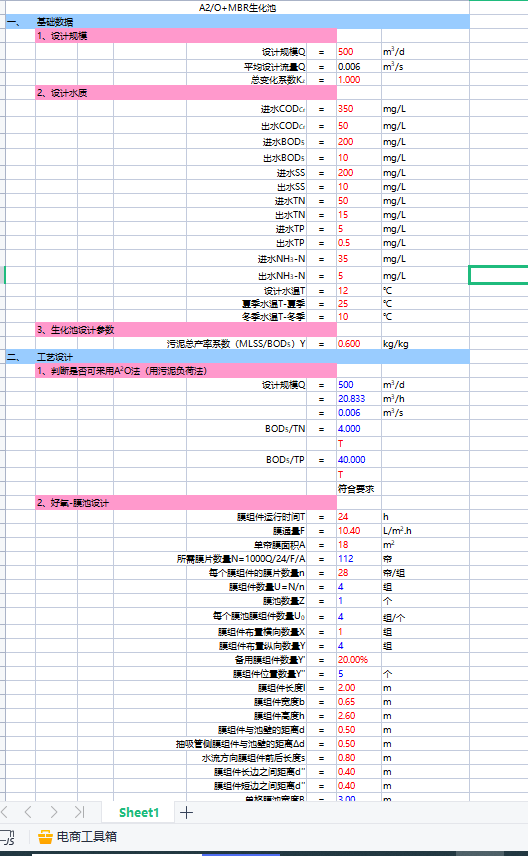Select the 28 value for 每个膜组件的膜片数量n
This screenshot has height=856, width=528.
click(x=359, y=573)
